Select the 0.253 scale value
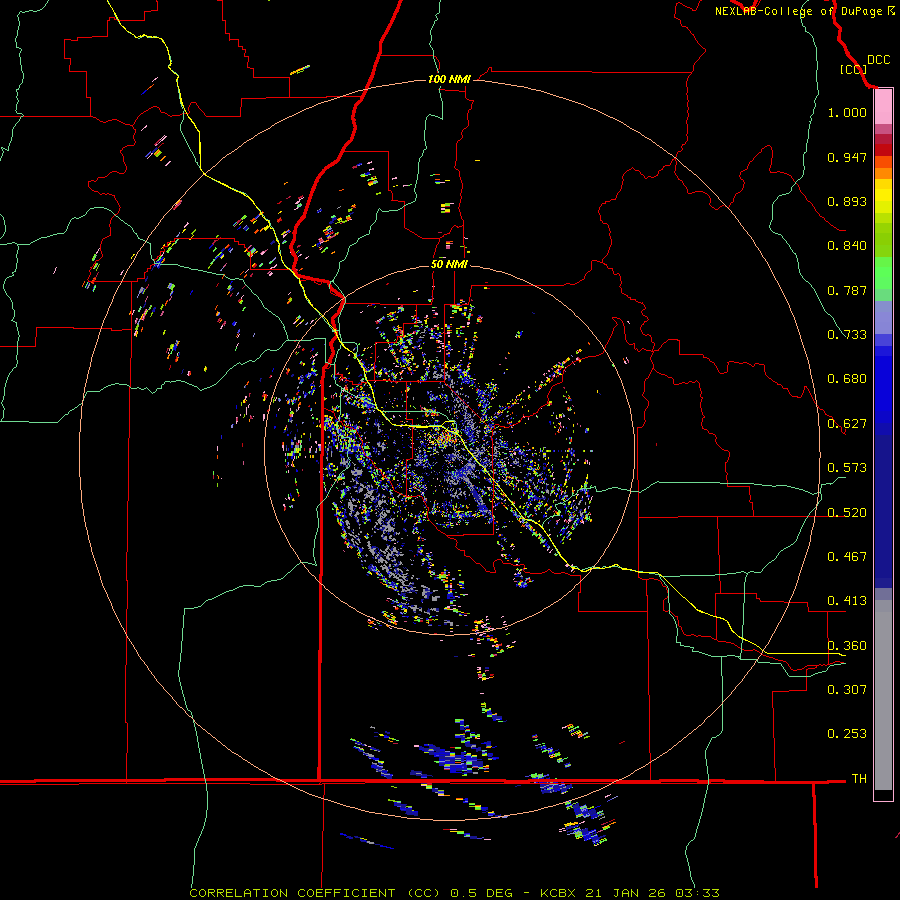The width and height of the screenshot is (900, 900). (847, 734)
